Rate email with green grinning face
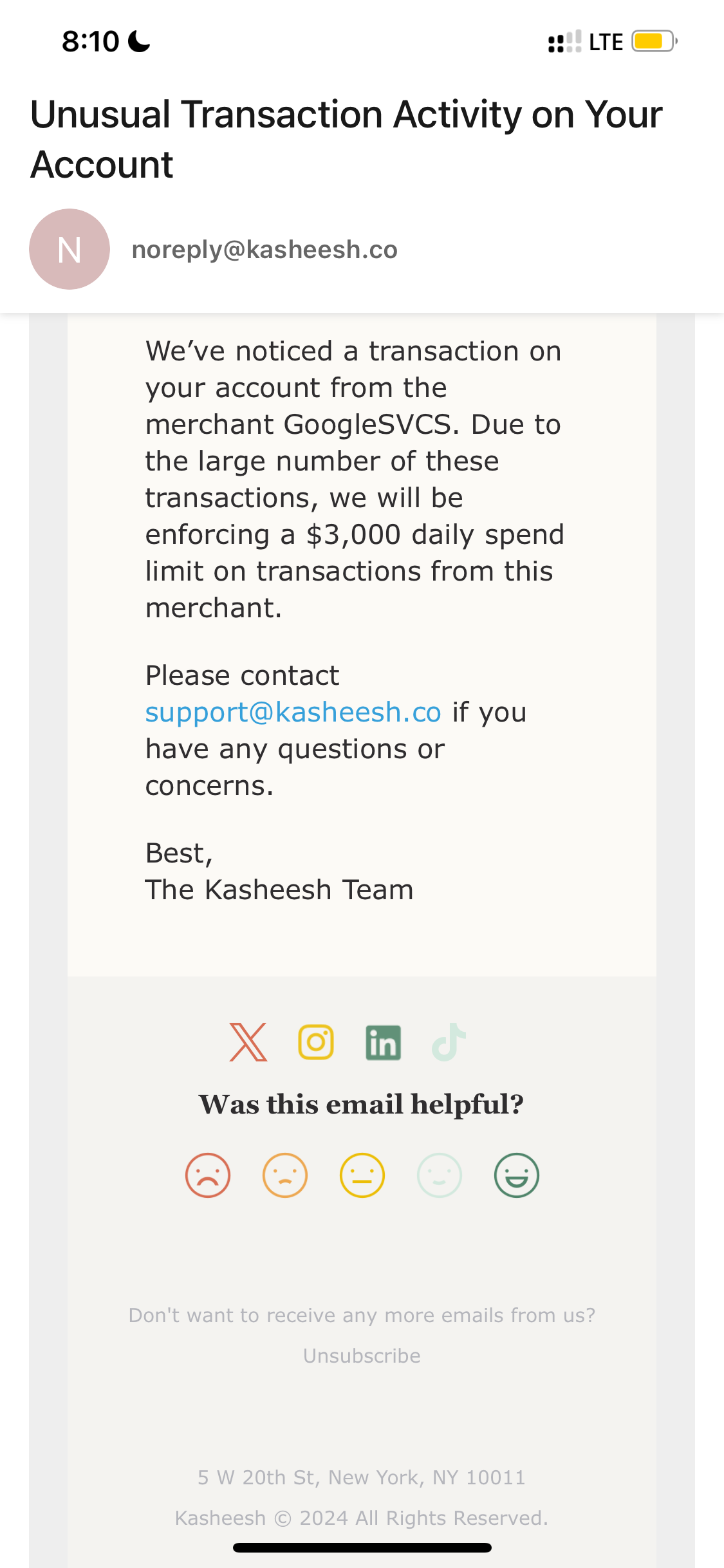 tap(517, 1175)
